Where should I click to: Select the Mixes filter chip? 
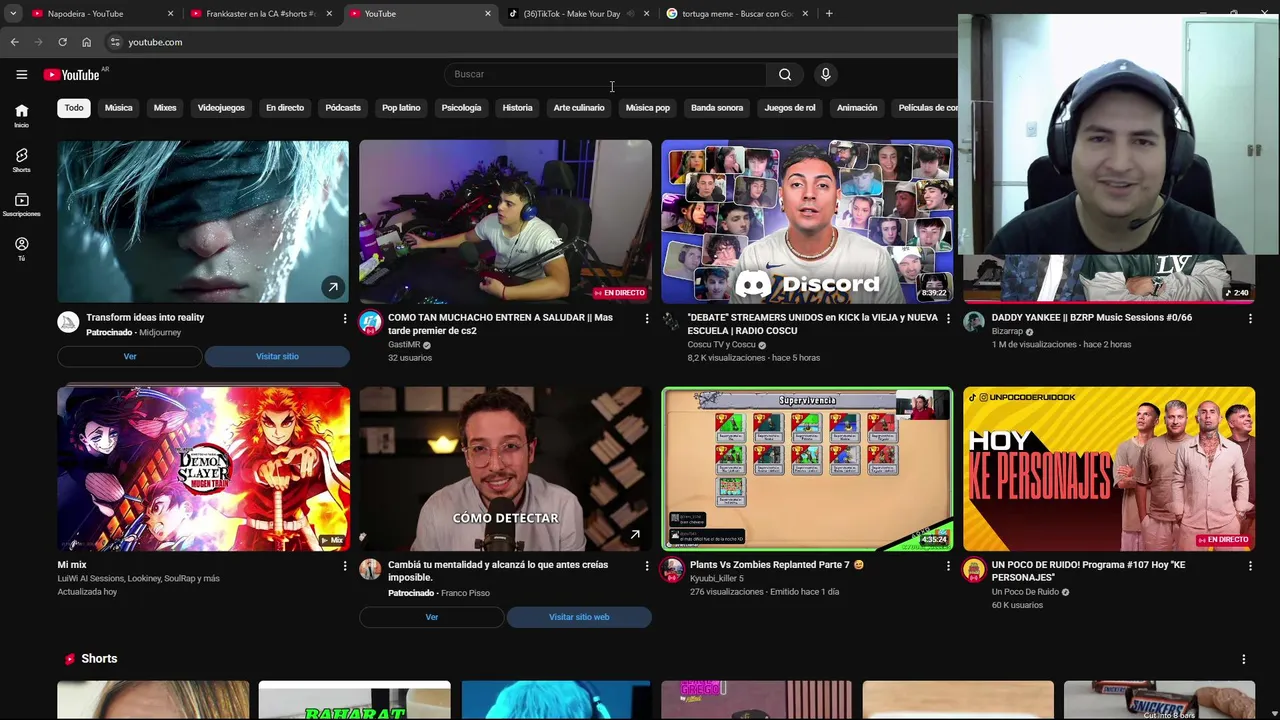tap(165, 108)
